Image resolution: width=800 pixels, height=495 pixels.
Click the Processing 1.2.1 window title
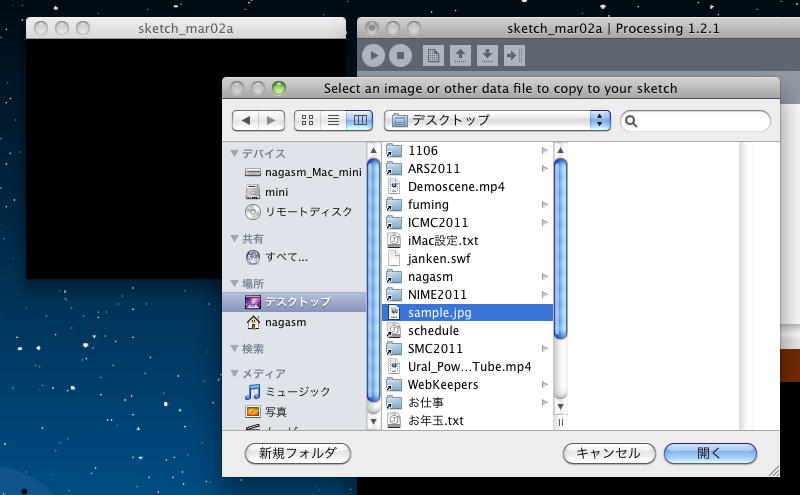[613, 28]
